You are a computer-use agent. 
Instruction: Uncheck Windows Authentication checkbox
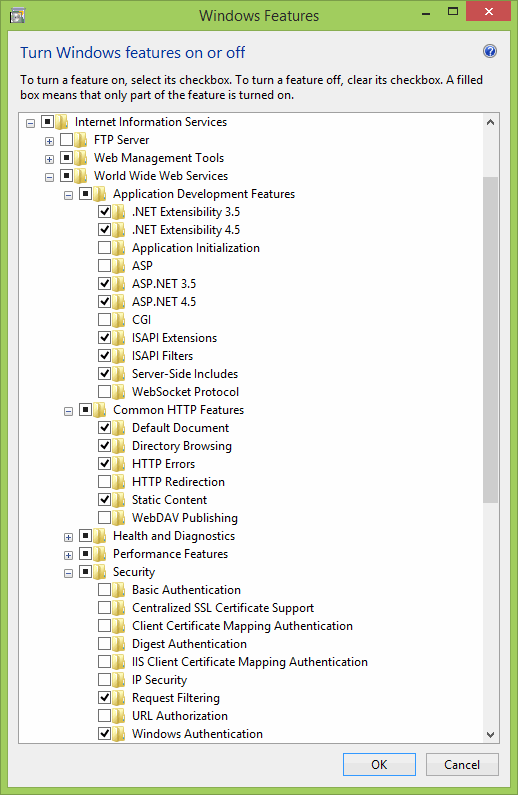coord(104,734)
